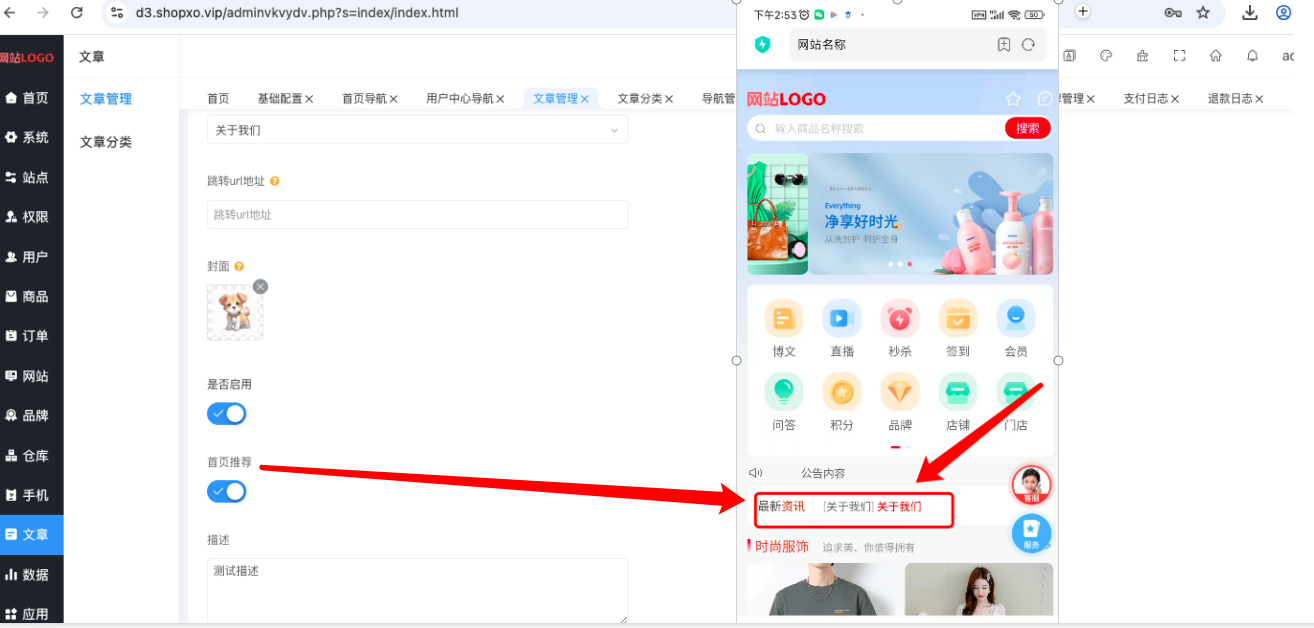Toggle the 是否启用 switch

[227, 414]
